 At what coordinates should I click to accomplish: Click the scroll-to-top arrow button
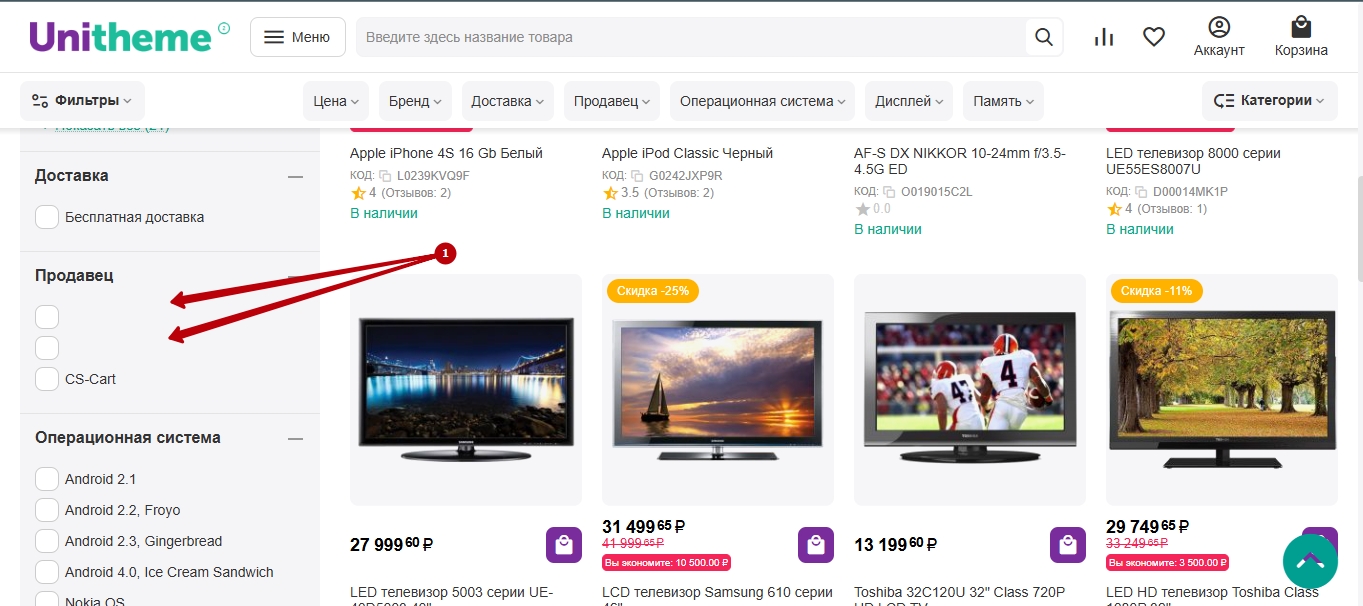tap(1310, 561)
